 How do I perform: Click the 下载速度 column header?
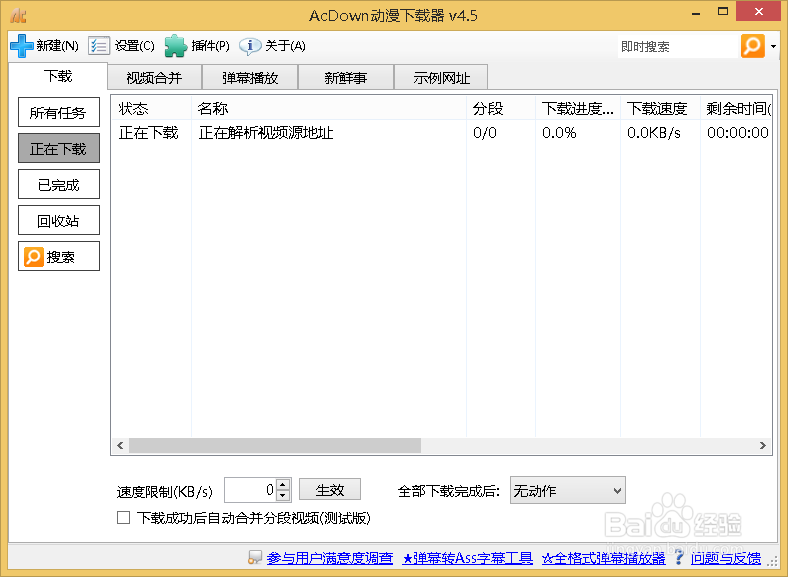pyautogui.click(x=660, y=108)
